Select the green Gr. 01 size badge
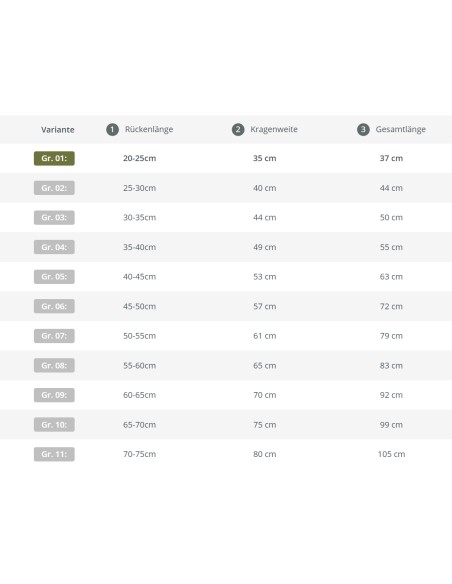Image resolution: width=452 pixels, height=584 pixels. (54, 158)
